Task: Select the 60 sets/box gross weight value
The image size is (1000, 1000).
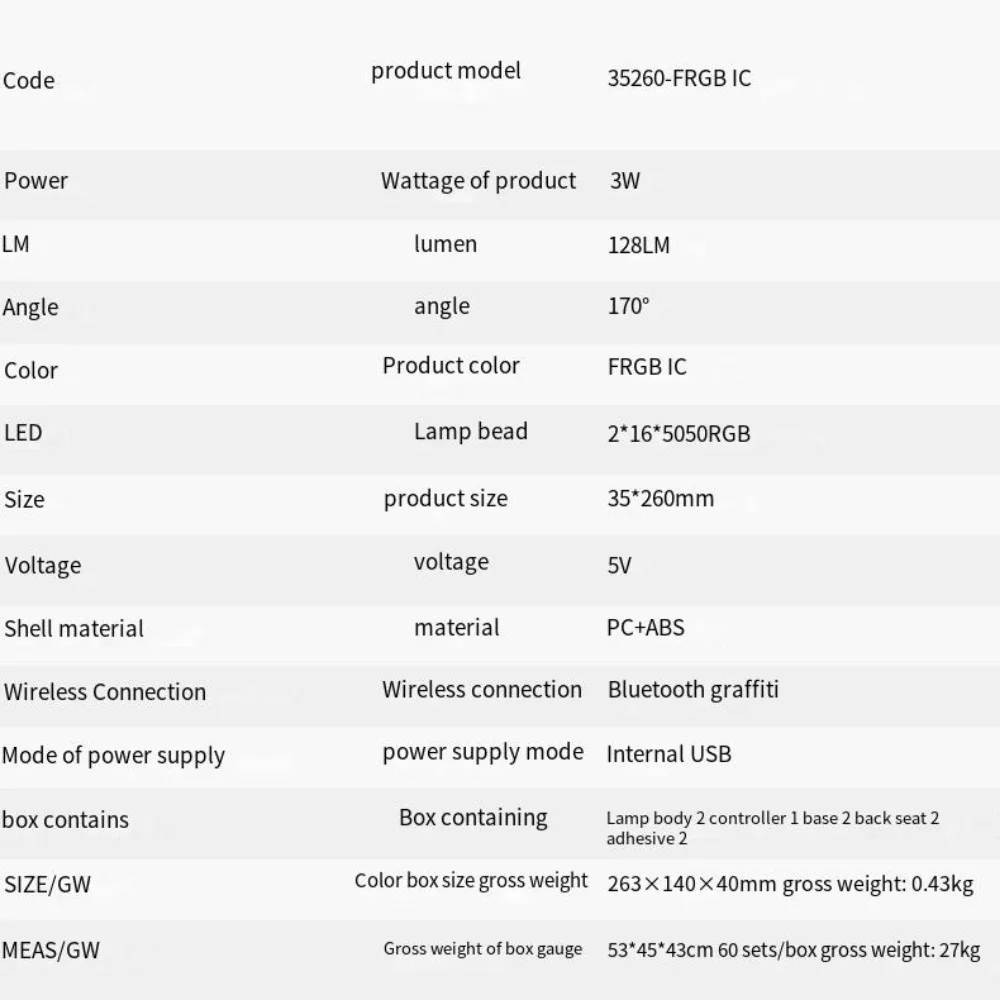Action: (849, 950)
